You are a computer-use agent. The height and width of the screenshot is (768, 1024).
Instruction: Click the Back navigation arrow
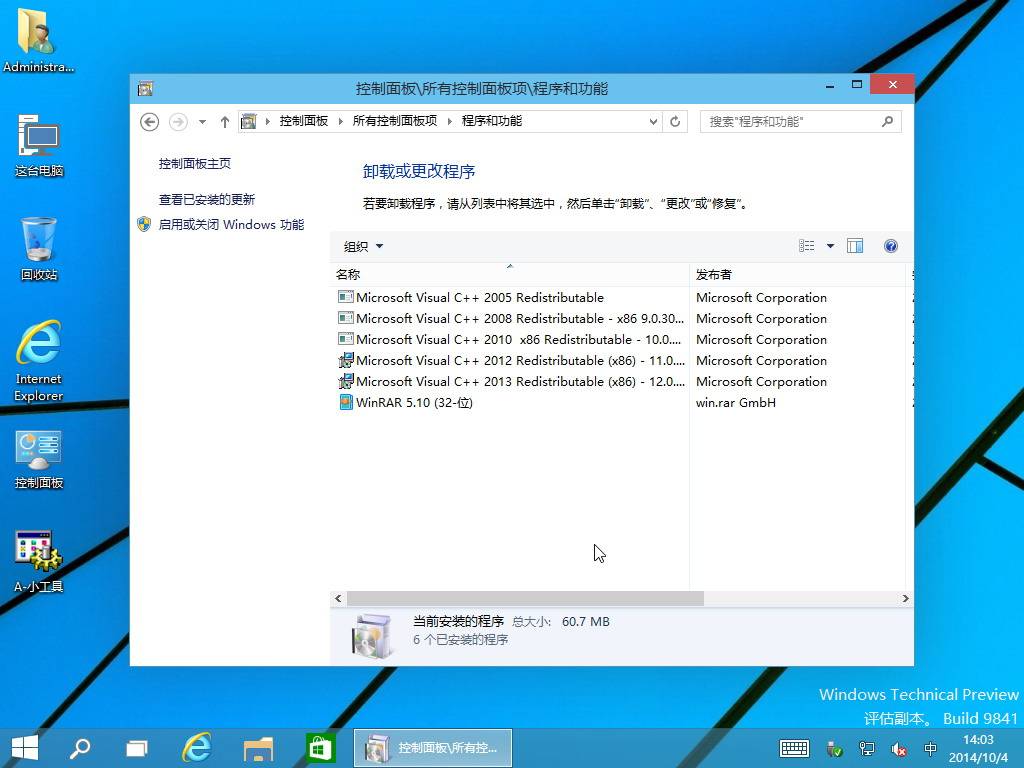[x=150, y=122]
